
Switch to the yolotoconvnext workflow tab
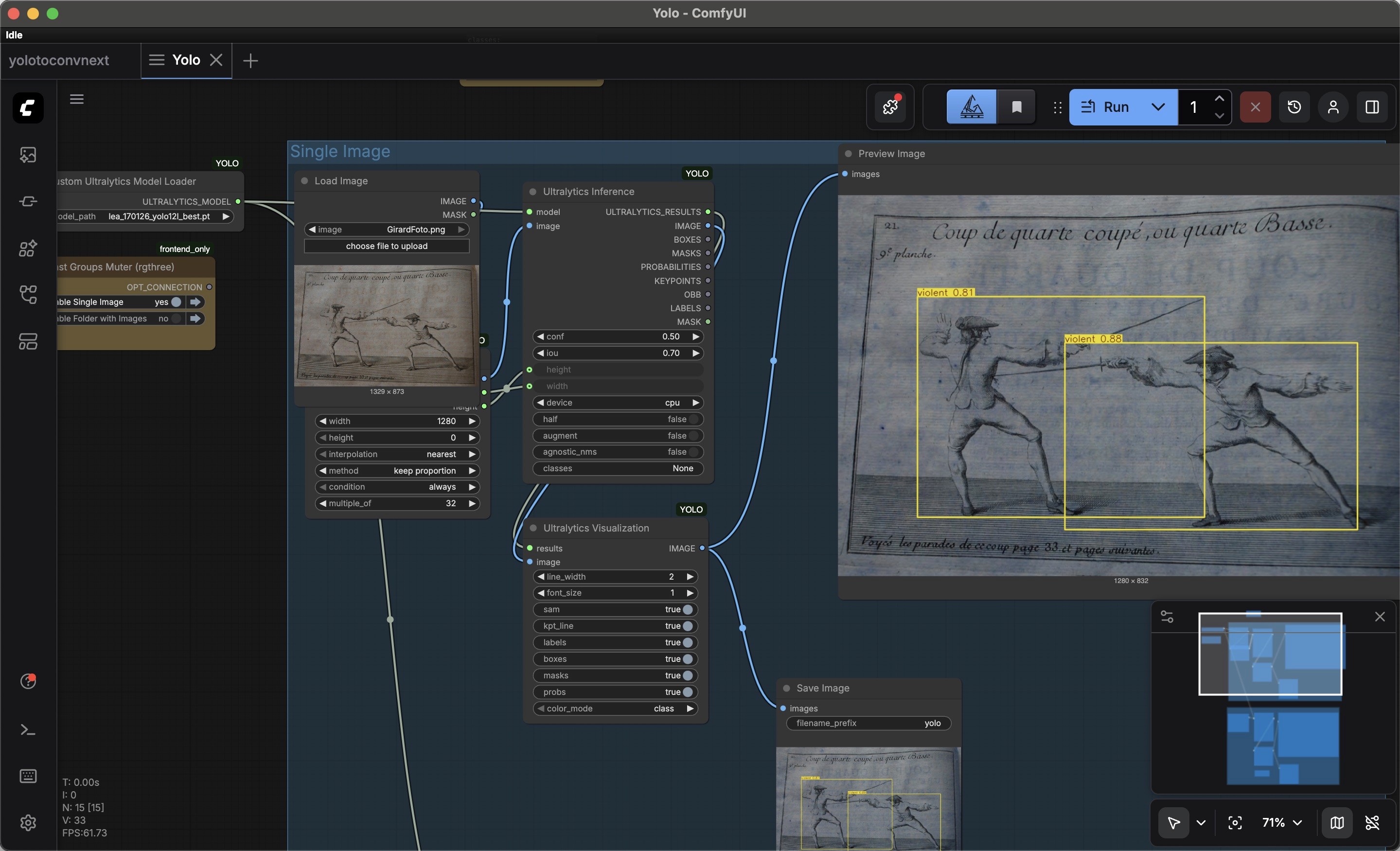(59, 60)
